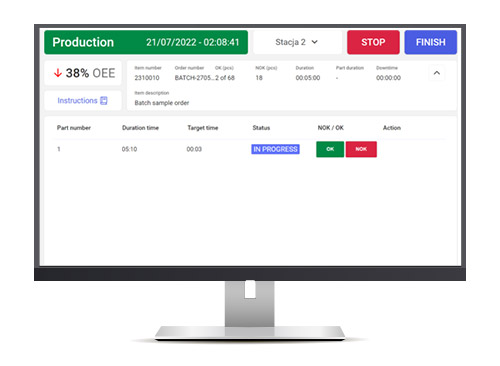Click the red STOP button
Screen dimensions: 500x366
[x=373, y=42]
